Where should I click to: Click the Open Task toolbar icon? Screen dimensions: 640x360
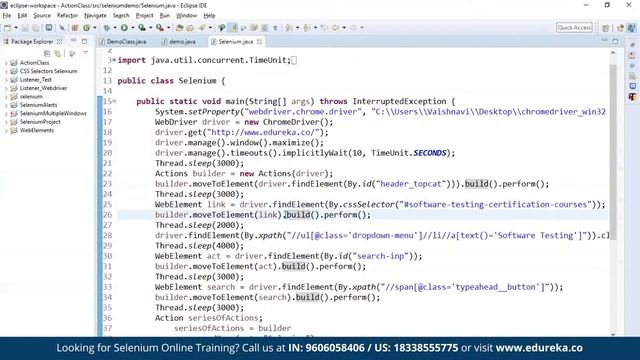[190, 28]
